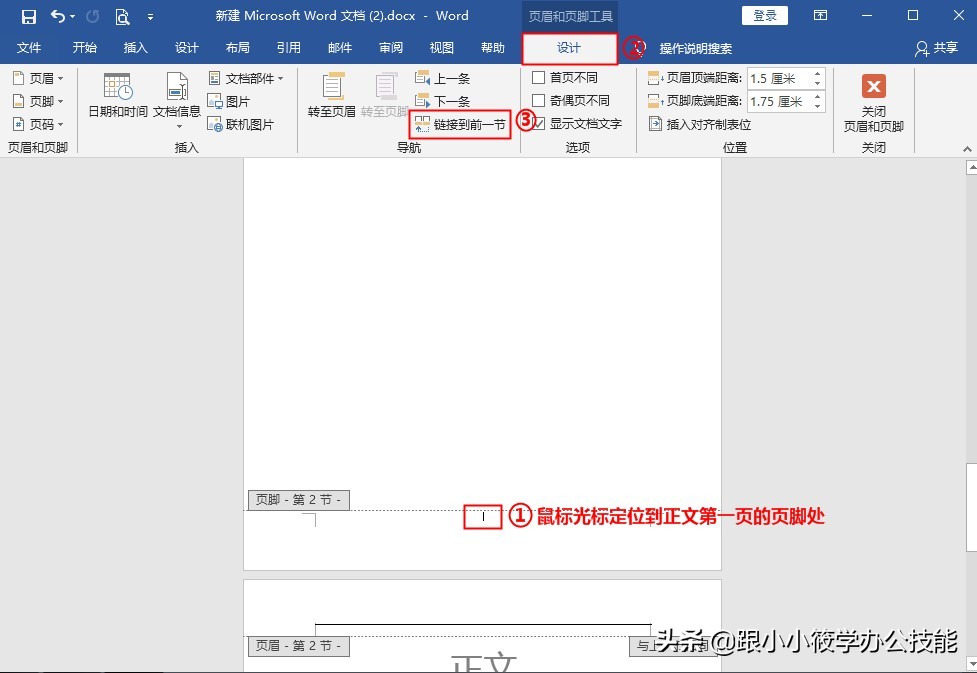
Task: Click 关闭页眉和页脚 to close header view
Action: [875, 100]
